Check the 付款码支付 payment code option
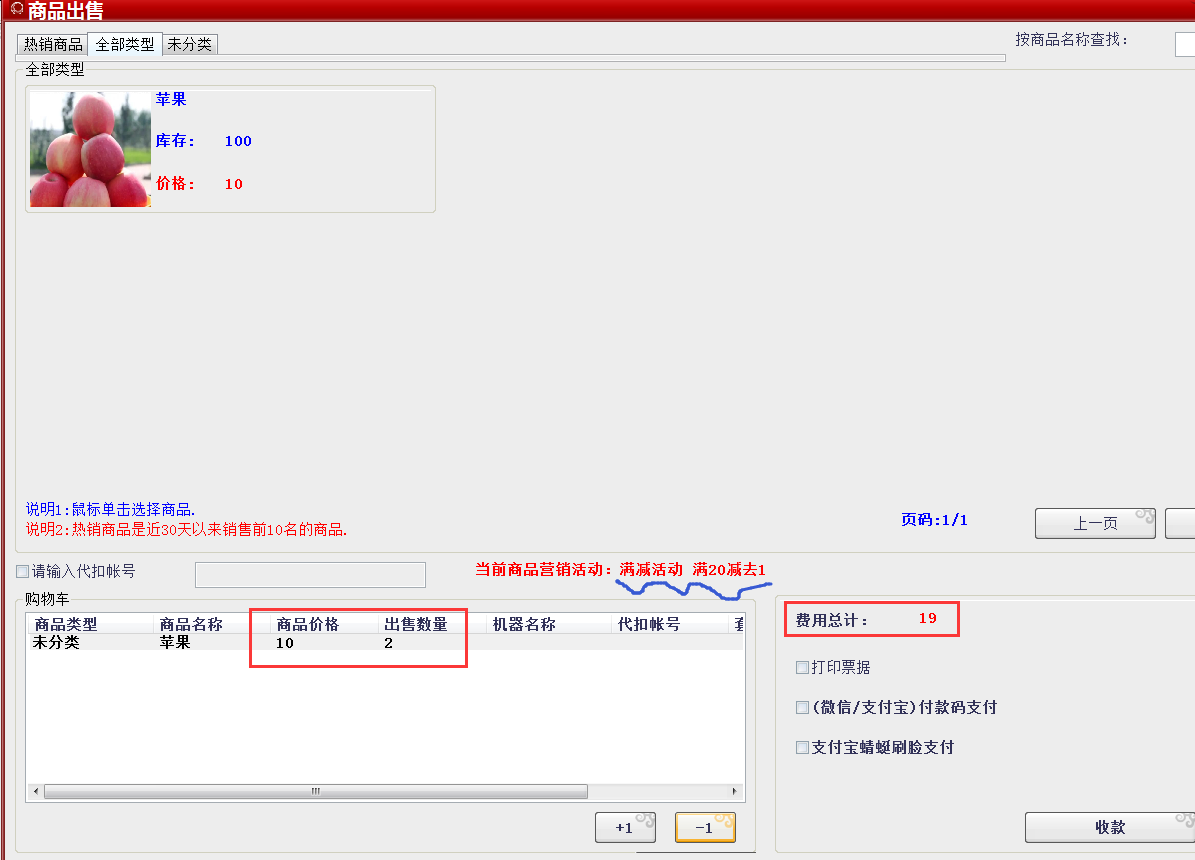The height and width of the screenshot is (860, 1195). 802,707
